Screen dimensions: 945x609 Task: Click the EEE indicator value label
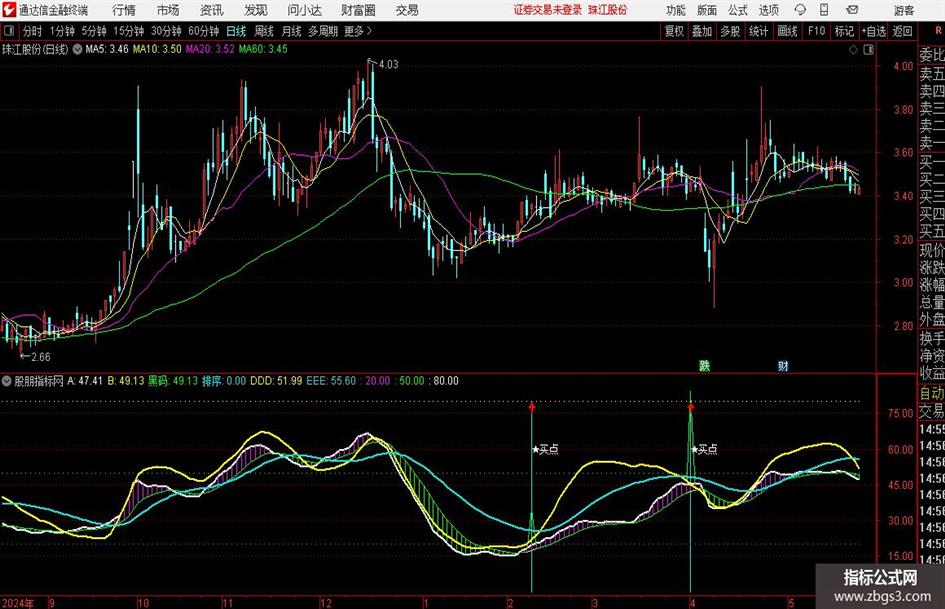331,381
